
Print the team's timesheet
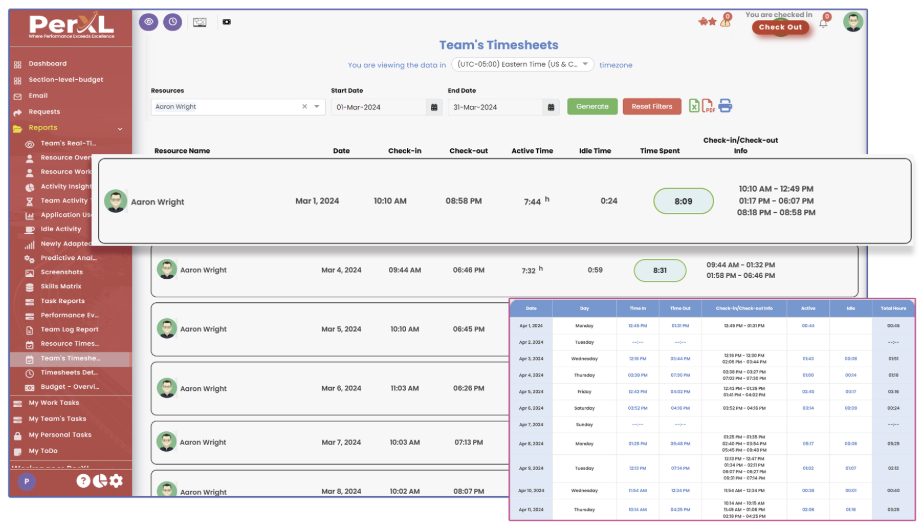point(725,106)
